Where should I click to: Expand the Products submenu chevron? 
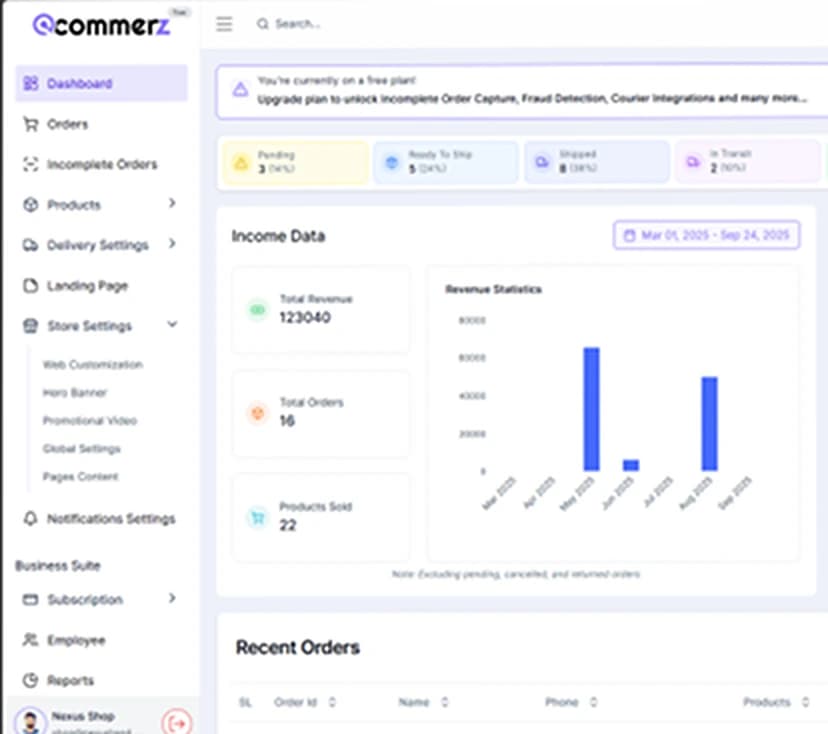pyautogui.click(x=172, y=203)
